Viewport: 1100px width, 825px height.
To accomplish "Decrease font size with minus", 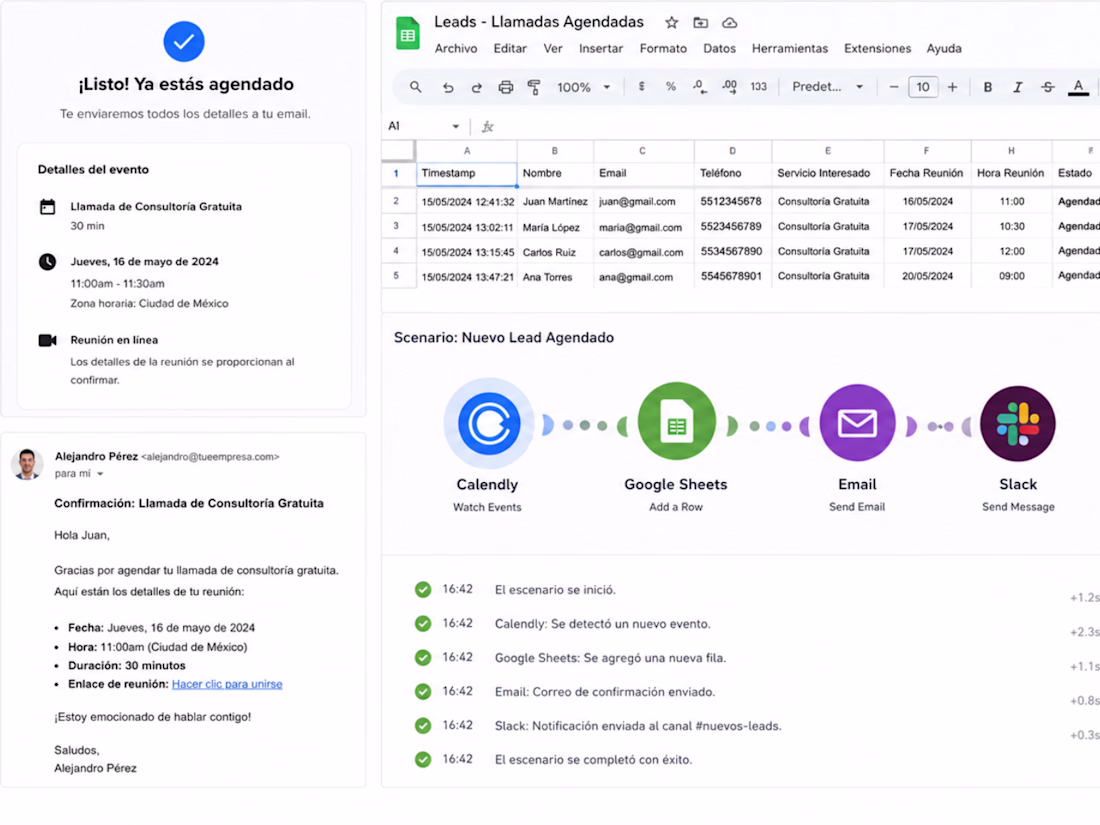I will pos(893,87).
